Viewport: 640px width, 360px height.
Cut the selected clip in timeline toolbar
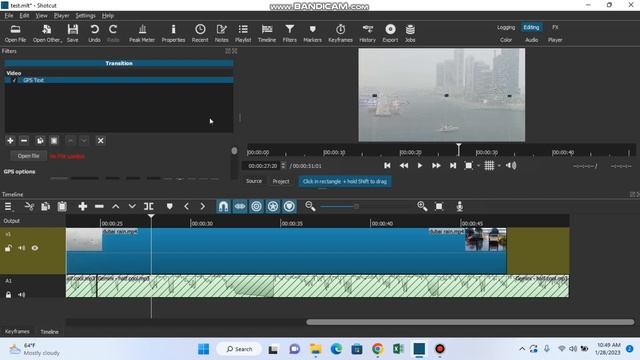[29, 207]
